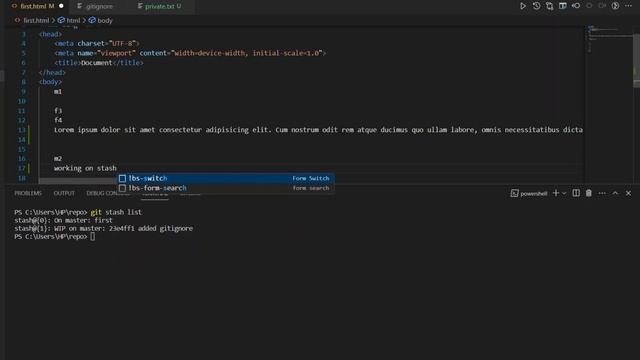The image size is (640, 360).
Task: Open terminal panel ellipsis menu
Action: (602, 193)
